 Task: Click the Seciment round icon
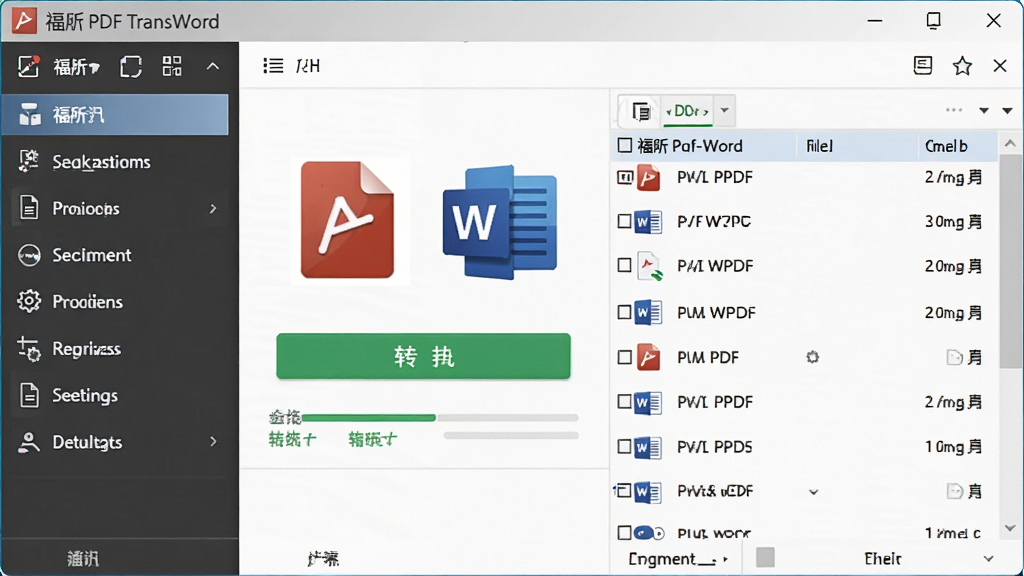(29, 255)
